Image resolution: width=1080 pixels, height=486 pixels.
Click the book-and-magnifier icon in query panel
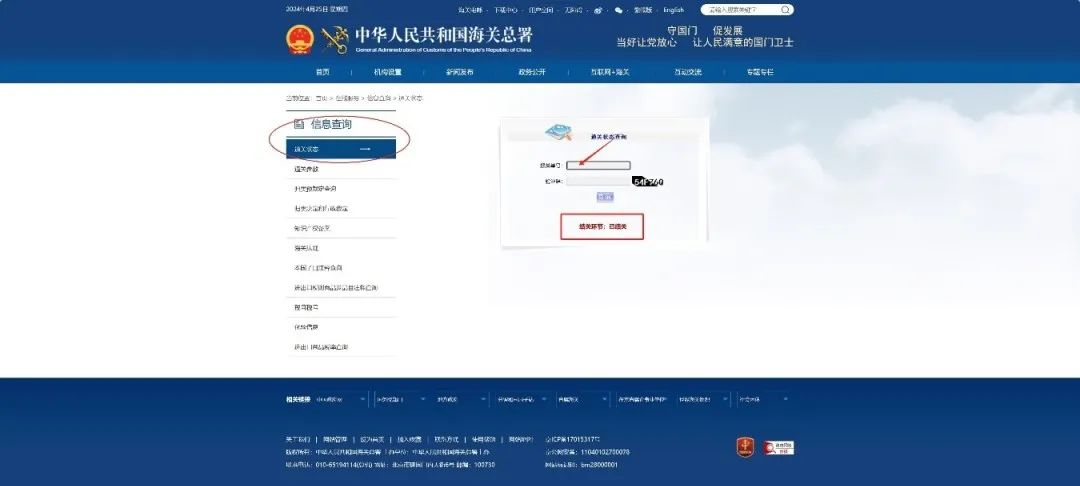click(x=559, y=131)
